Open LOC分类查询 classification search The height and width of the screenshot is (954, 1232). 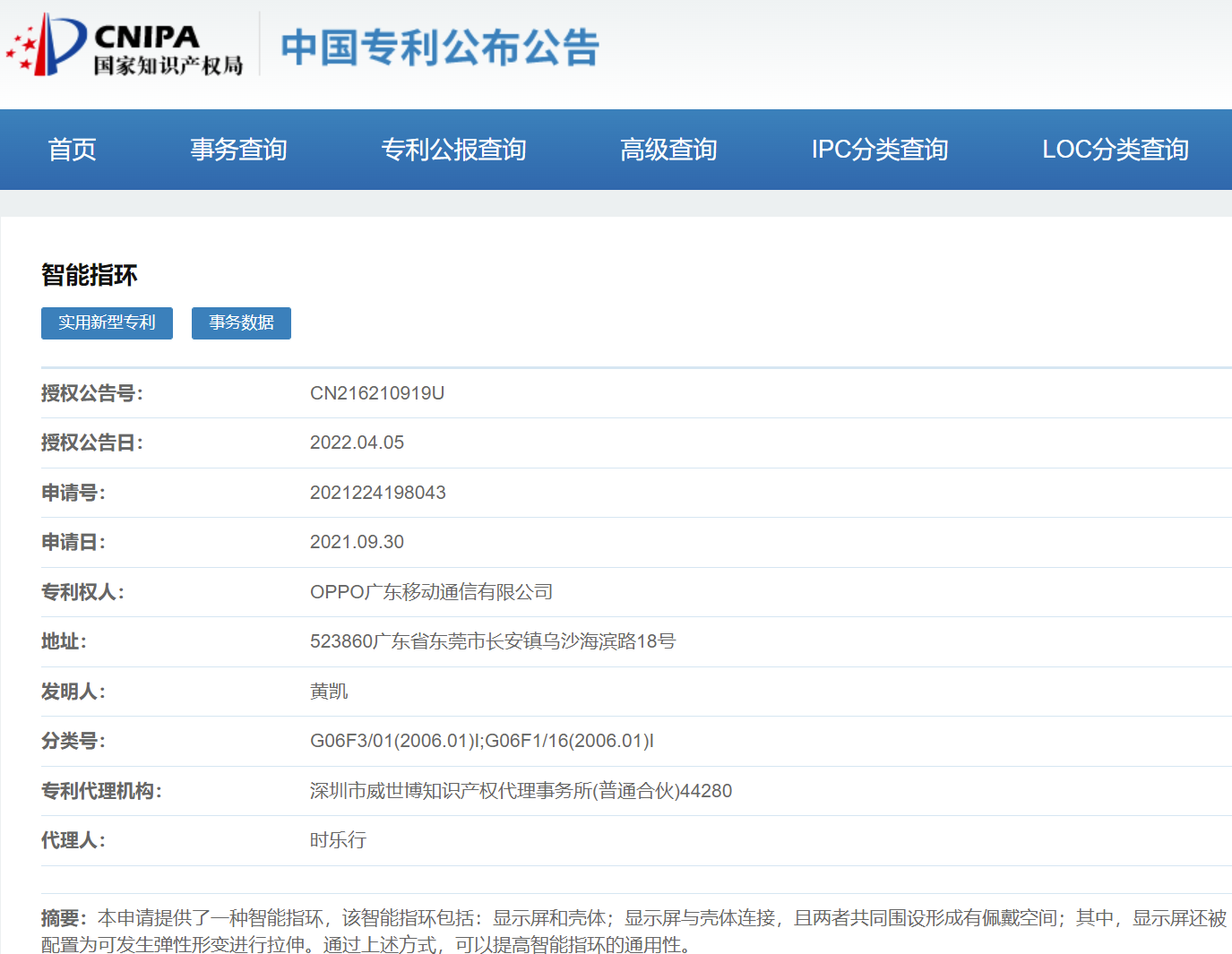[x=1116, y=150]
